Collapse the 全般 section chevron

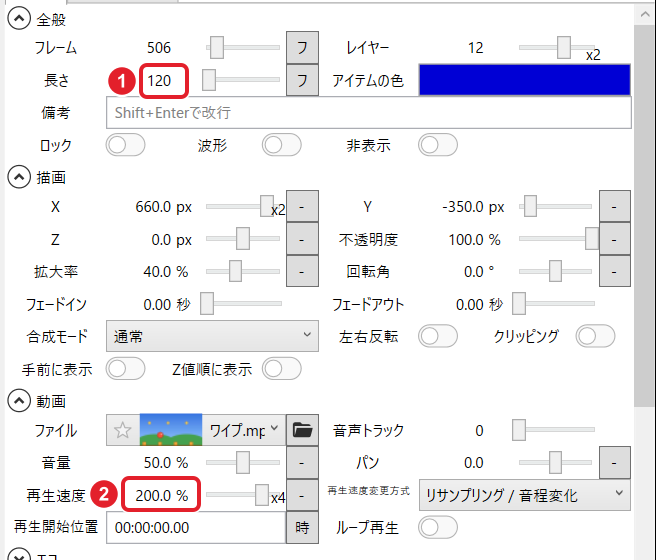pos(19,19)
